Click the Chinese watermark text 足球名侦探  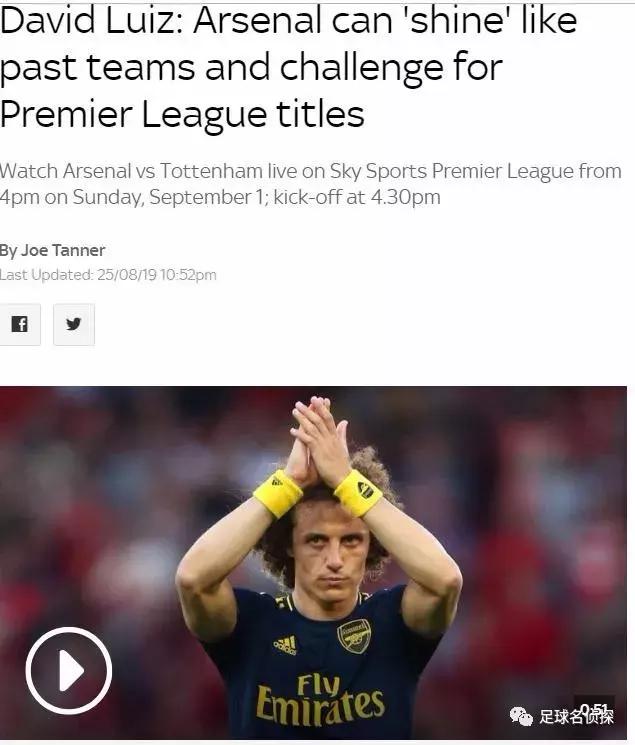click(x=576, y=716)
